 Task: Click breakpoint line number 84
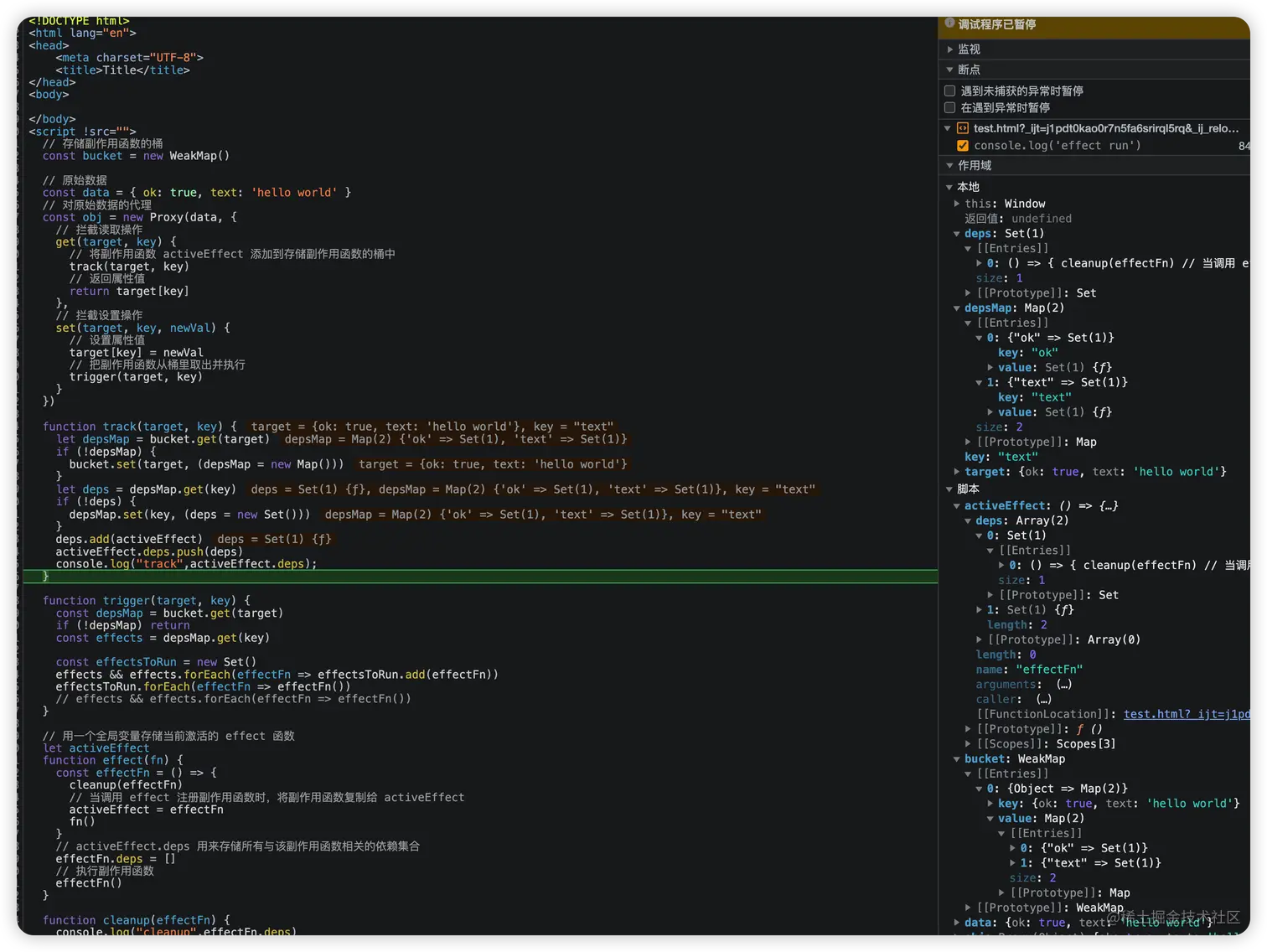click(x=1244, y=146)
